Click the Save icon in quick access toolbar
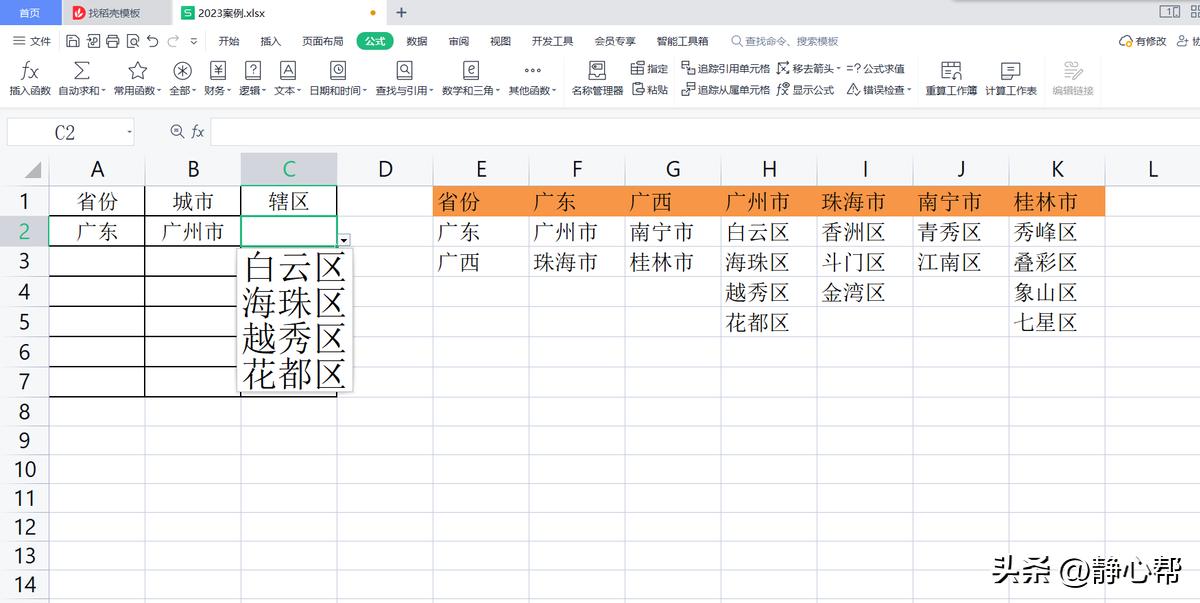1200x603 pixels. (x=73, y=41)
